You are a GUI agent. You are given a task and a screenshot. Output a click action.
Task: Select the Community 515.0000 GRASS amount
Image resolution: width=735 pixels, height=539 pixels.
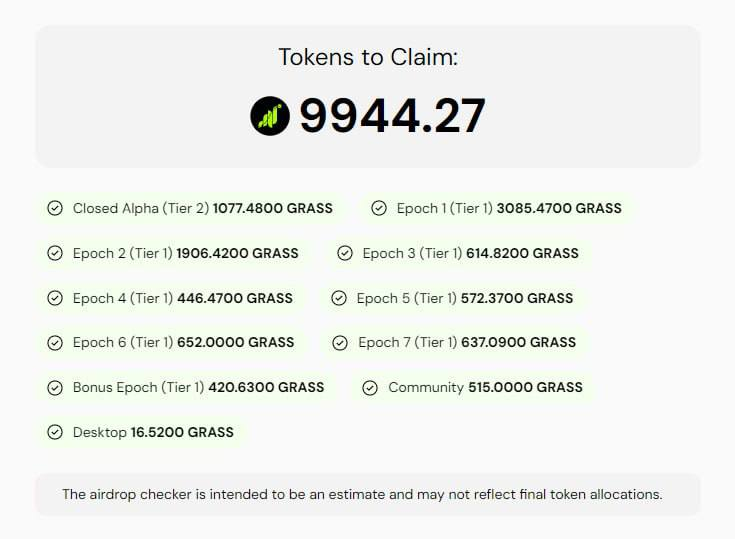point(525,388)
